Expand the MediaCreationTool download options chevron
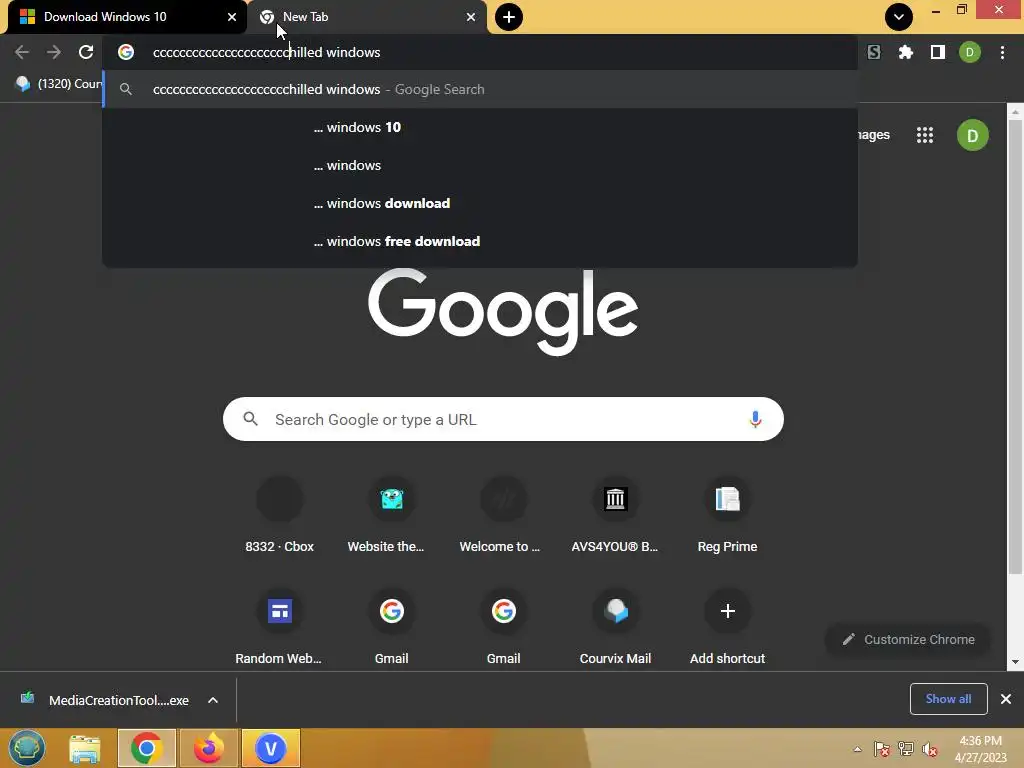Viewport: 1024px width, 768px height. coord(213,700)
